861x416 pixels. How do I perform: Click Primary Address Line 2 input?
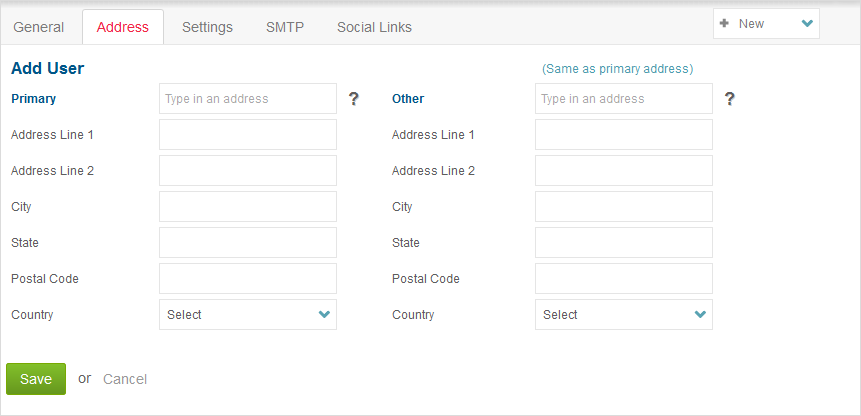tap(248, 171)
